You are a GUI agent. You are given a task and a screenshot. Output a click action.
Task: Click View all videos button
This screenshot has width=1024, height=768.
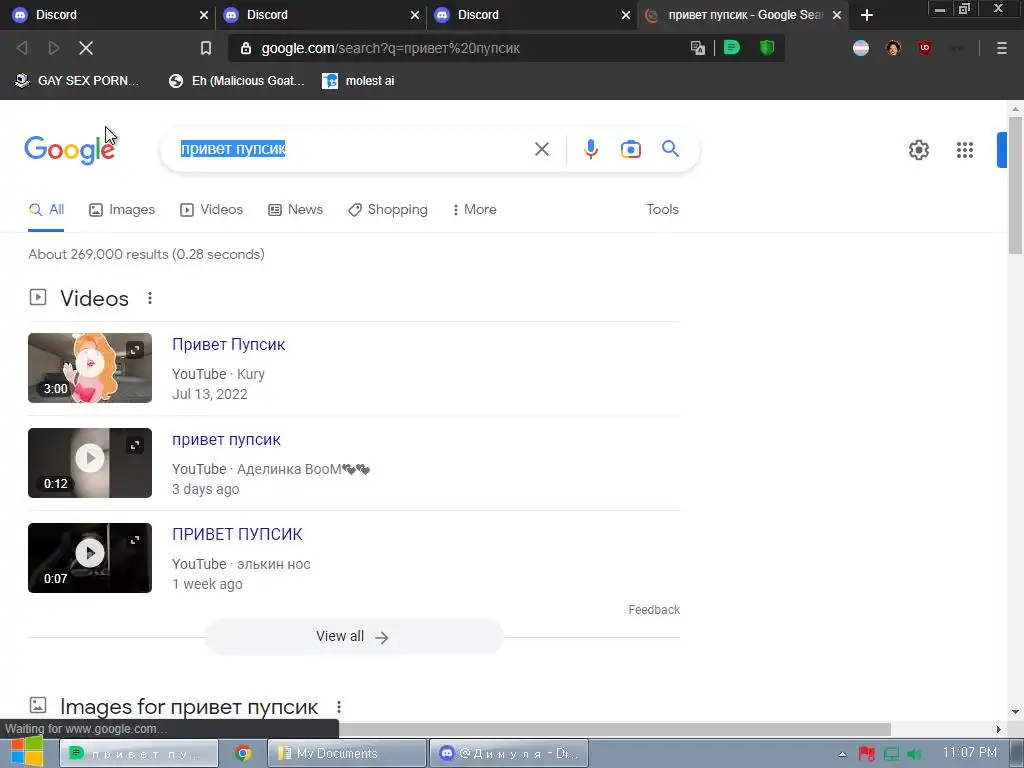click(353, 637)
